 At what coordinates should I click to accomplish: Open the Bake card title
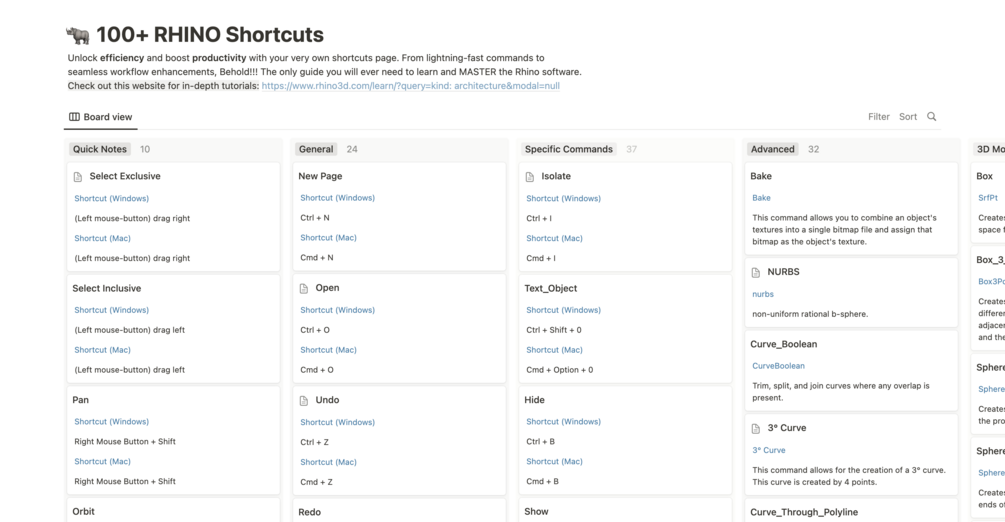click(x=761, y=176)
